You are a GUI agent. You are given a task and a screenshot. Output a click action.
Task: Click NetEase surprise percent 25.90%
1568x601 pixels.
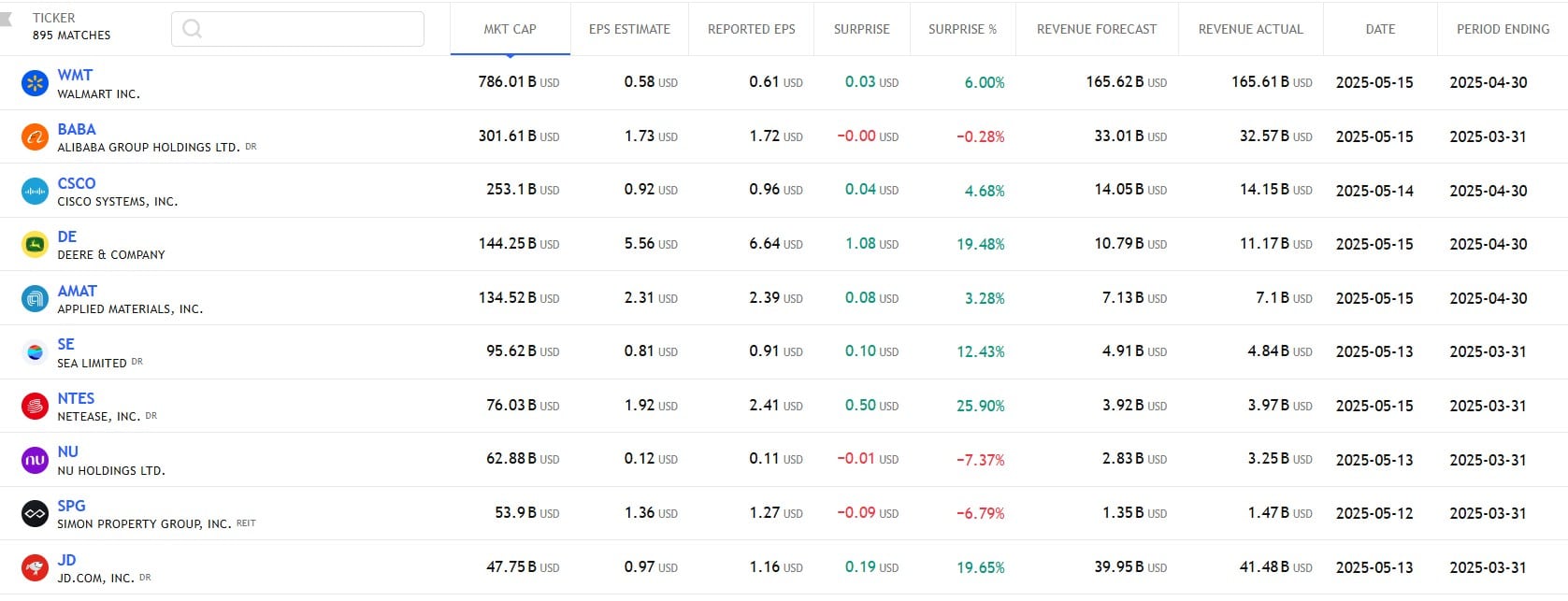(981, 406)
